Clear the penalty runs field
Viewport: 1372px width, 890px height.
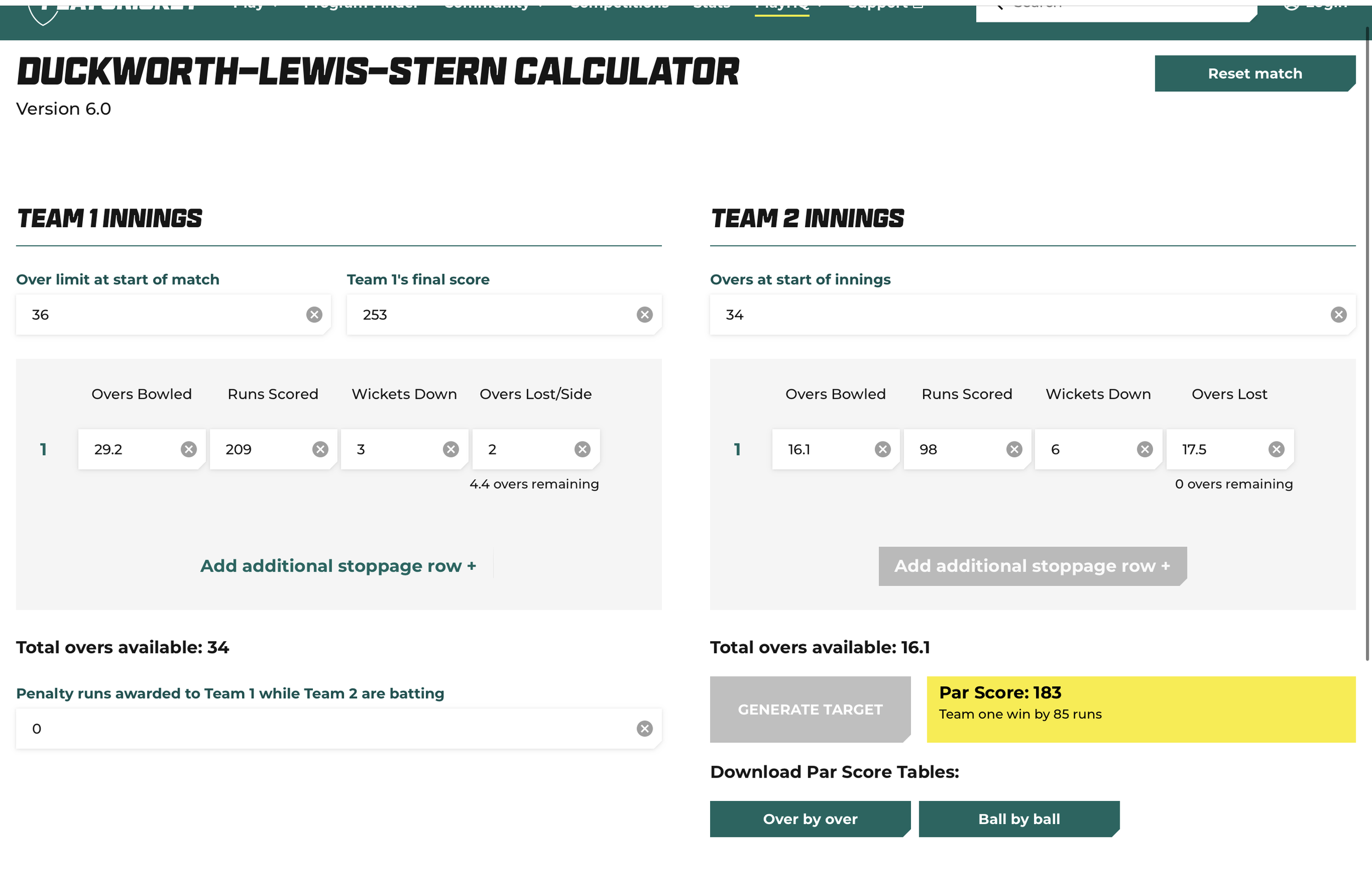click(x=644, y=729)
